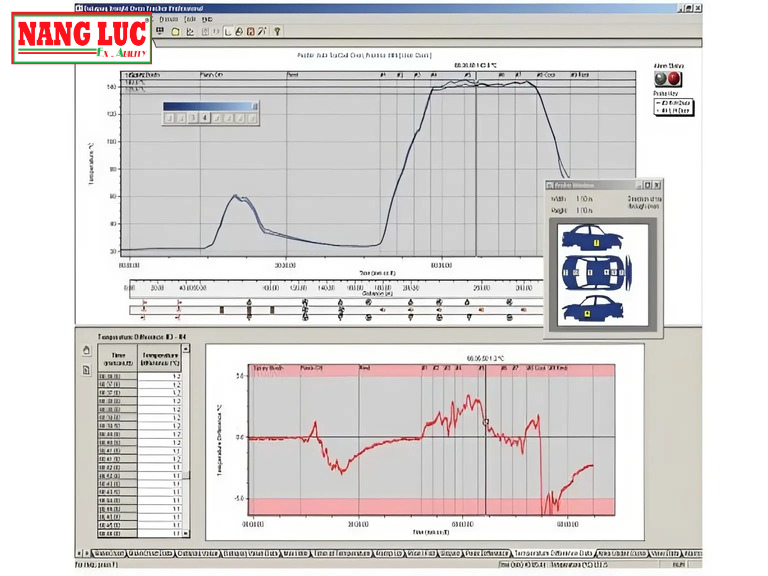This screenshot has height=576, width=768.
Task: Click the first icon on the main toolbar
Action: point(161,31)
